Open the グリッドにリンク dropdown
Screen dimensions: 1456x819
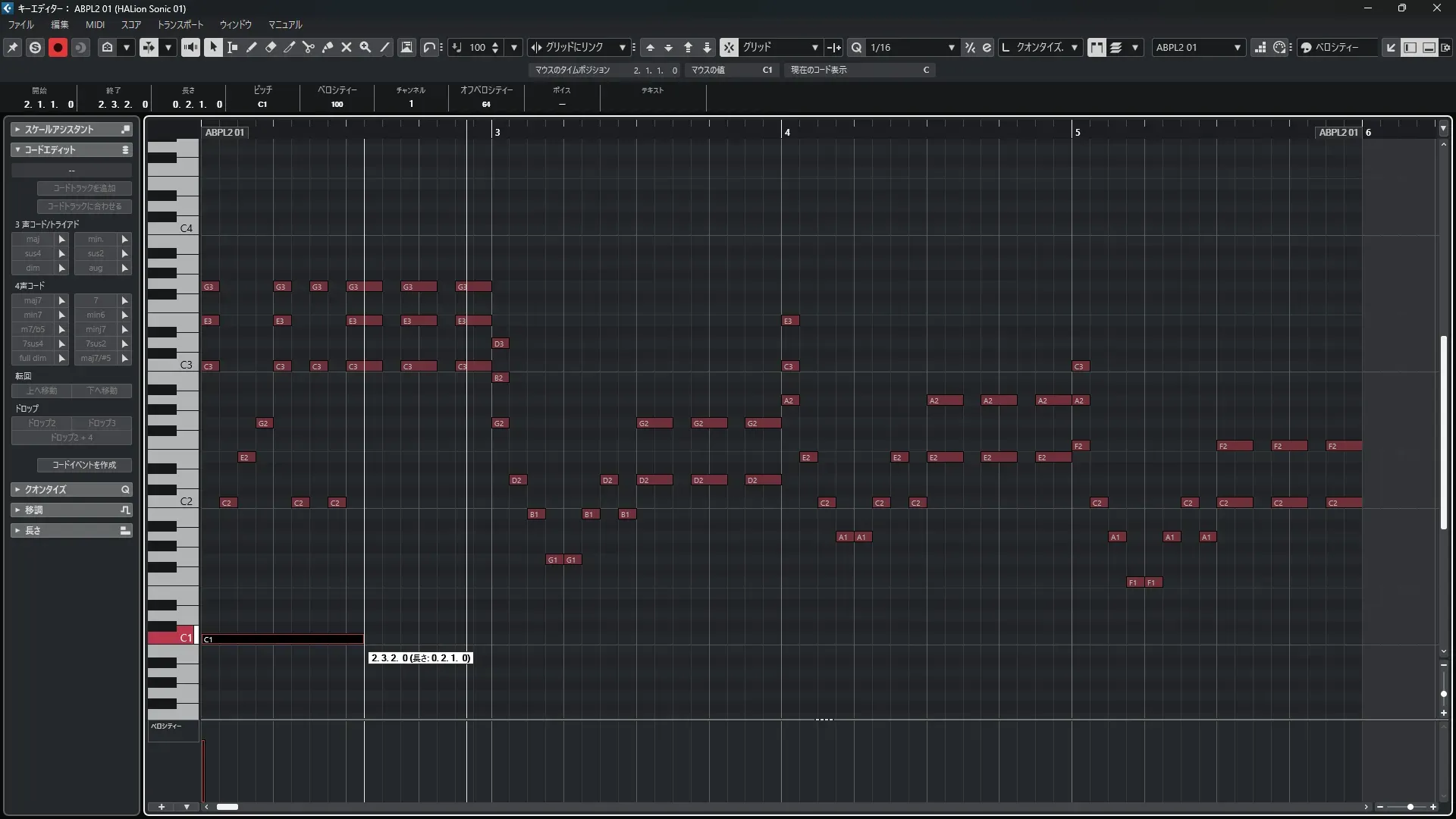[580, 47]
